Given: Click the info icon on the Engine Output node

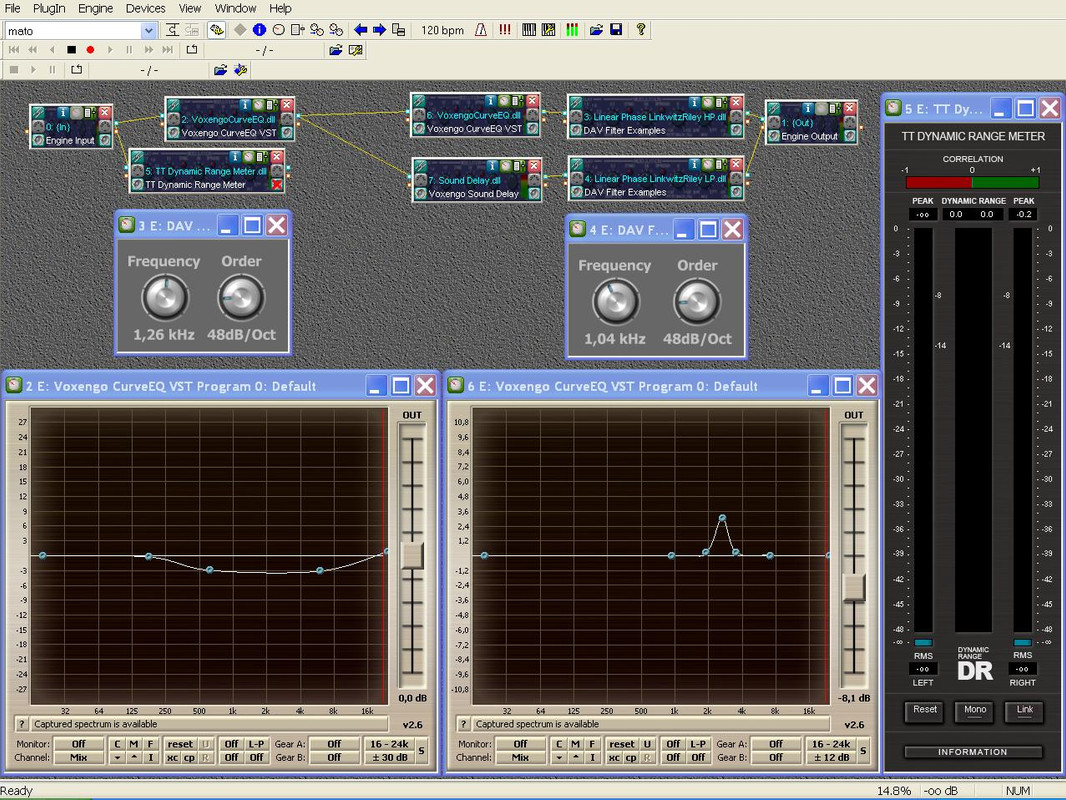Looking at the screenshot, I should click(x=808, y=109).
